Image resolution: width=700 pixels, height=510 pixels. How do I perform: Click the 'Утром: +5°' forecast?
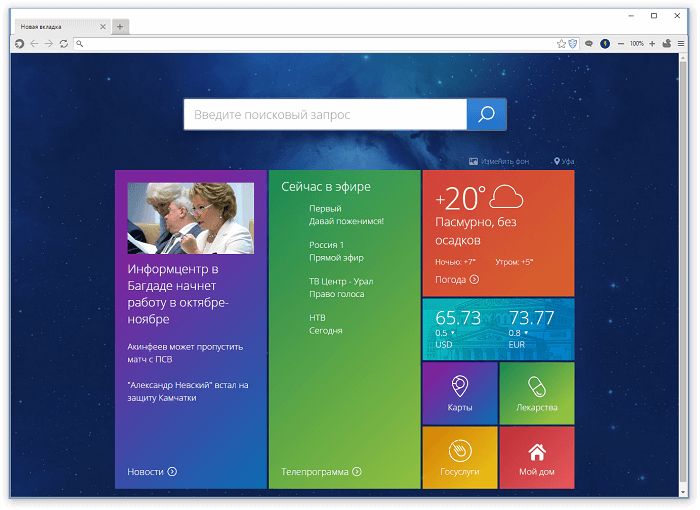(x=514, y=262)
